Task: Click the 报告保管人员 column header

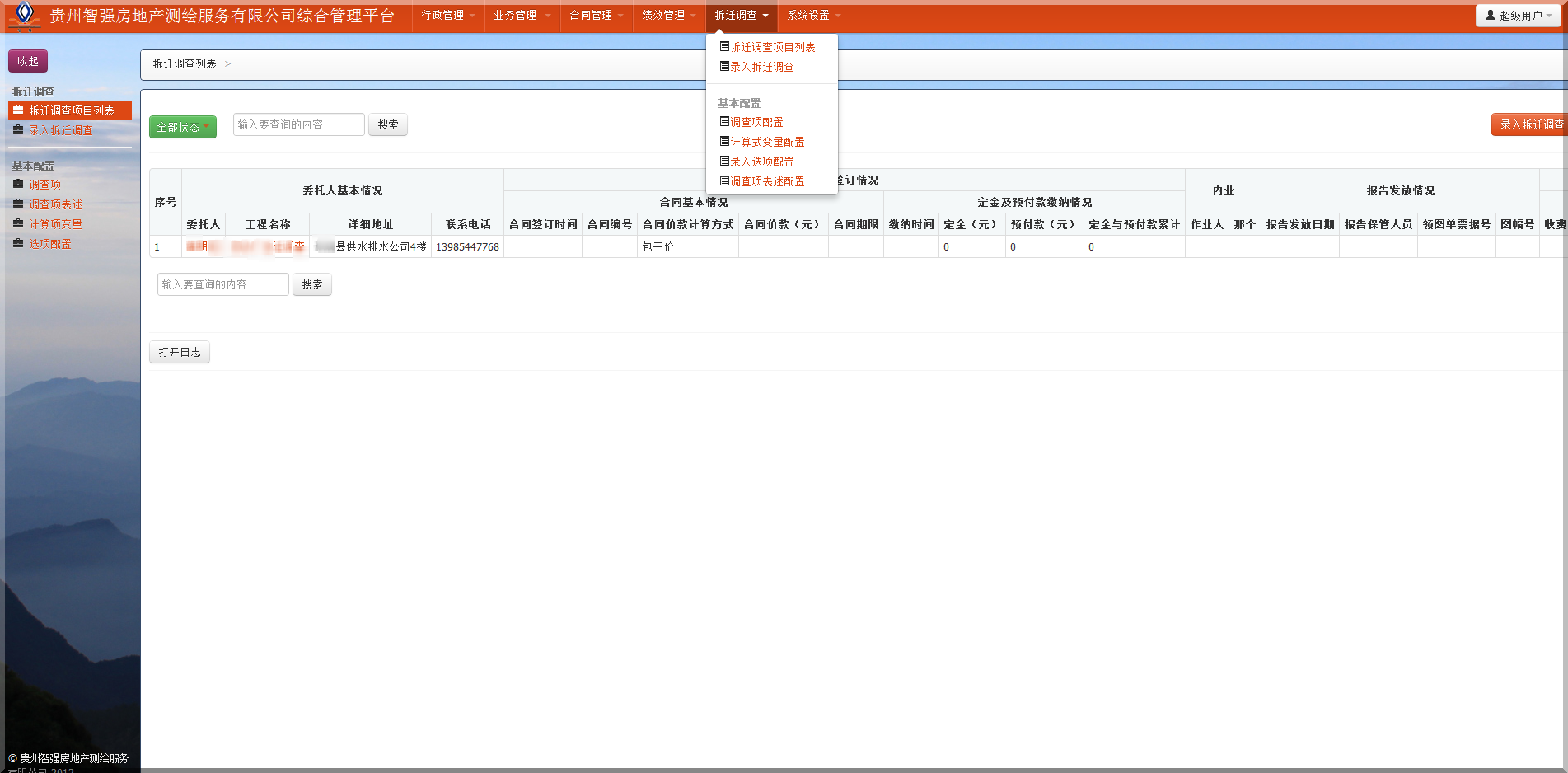Action: click(1378, 224)
